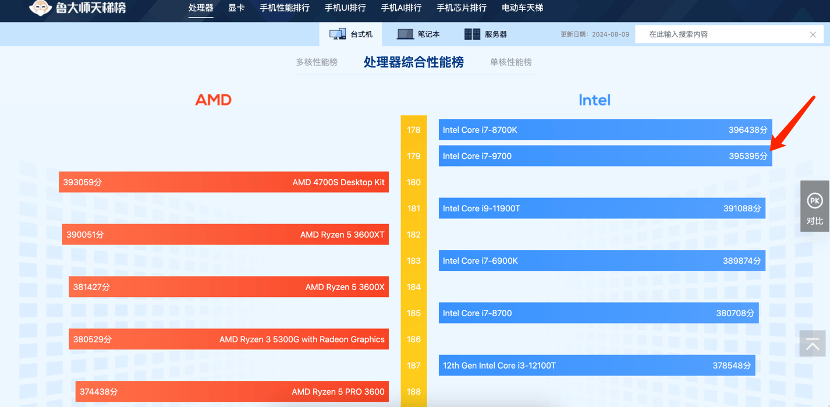830x408 pixels.
Task: Click the AMD column heading
Action: (213, 100)
